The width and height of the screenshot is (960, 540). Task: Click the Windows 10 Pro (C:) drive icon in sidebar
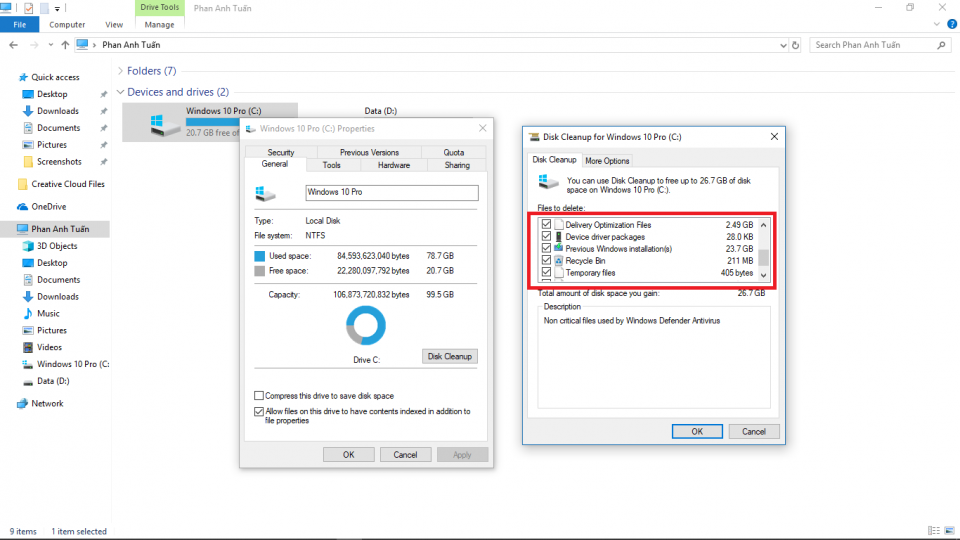pos(28,364)
